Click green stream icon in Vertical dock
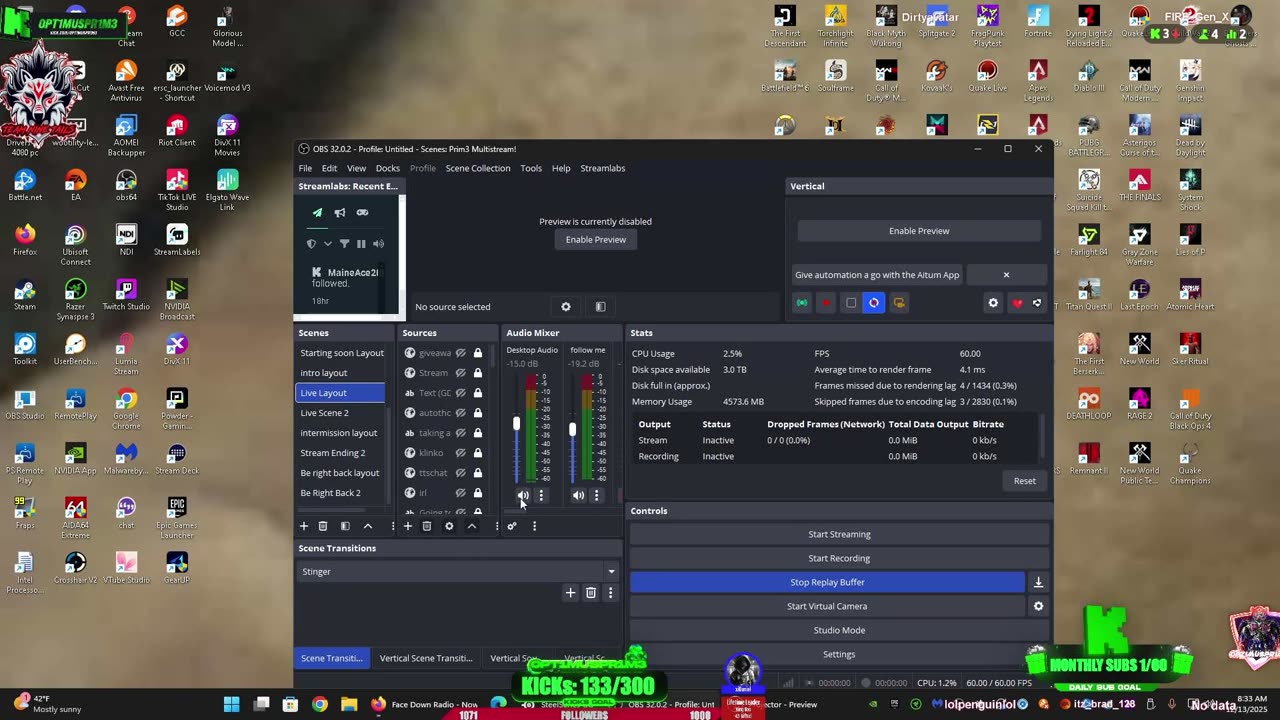 [802, 303]
